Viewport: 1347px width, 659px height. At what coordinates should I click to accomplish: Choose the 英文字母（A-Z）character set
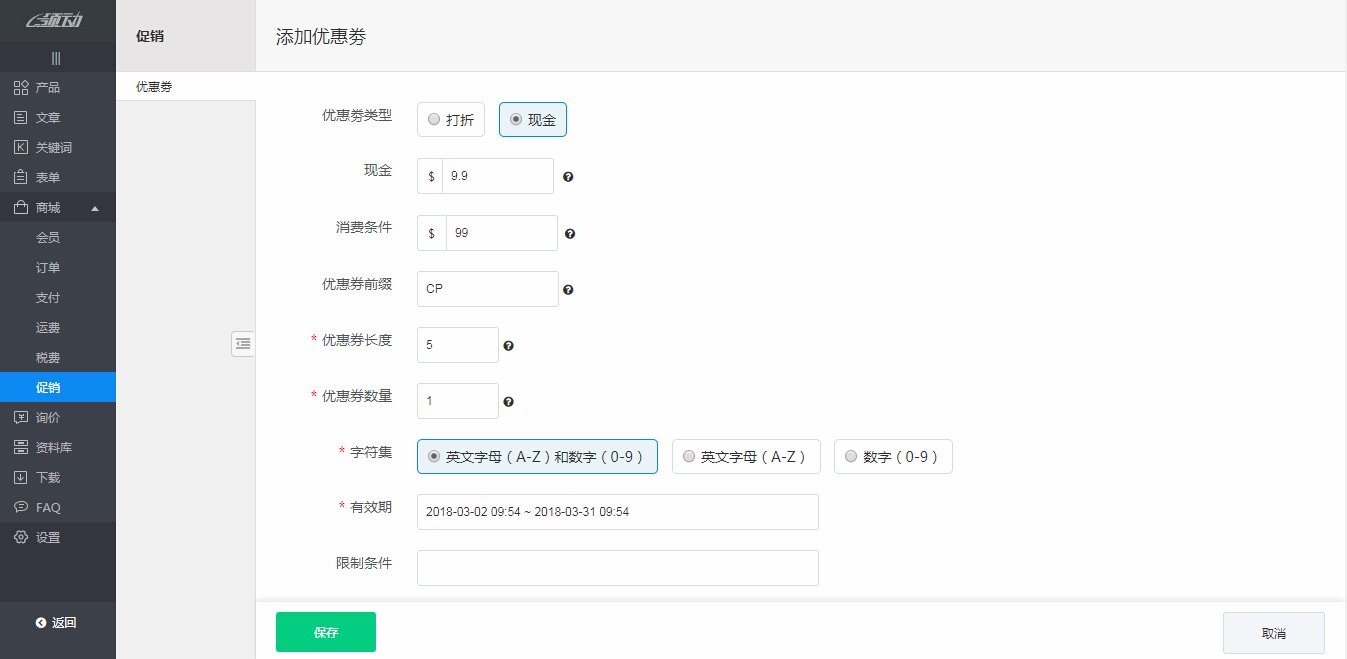[x=746, y=456]
